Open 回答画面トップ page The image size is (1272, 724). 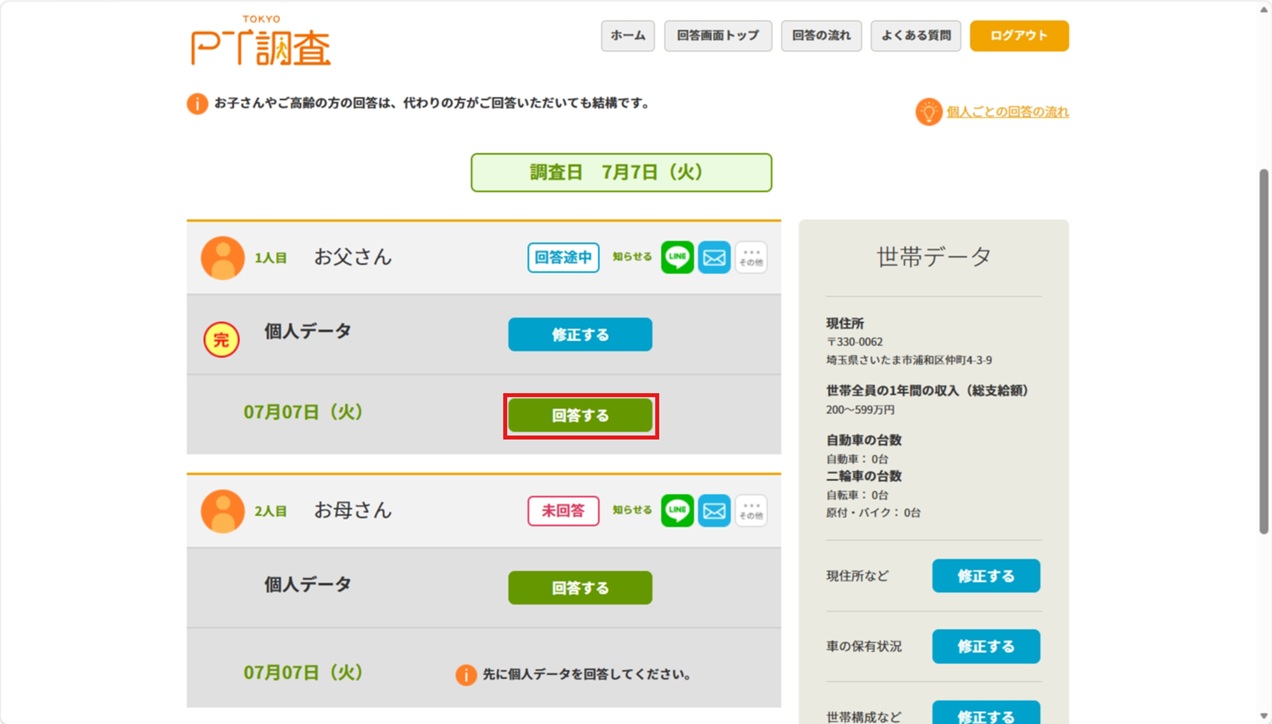(718, 36)
